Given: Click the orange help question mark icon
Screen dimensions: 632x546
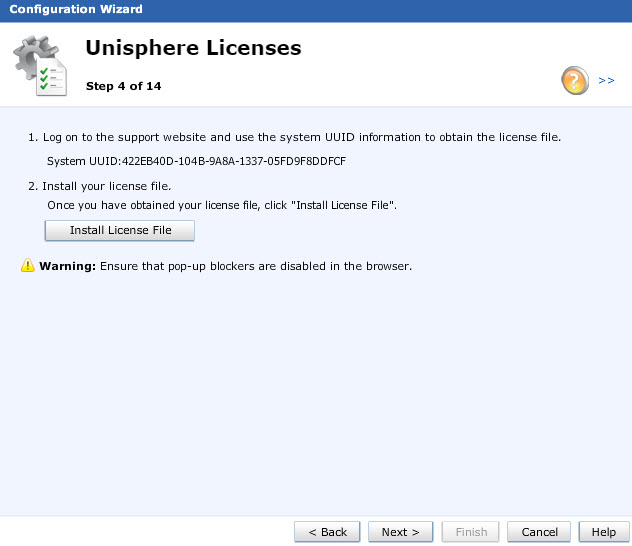Looking at the screenshot, I should tap(575, 81).
